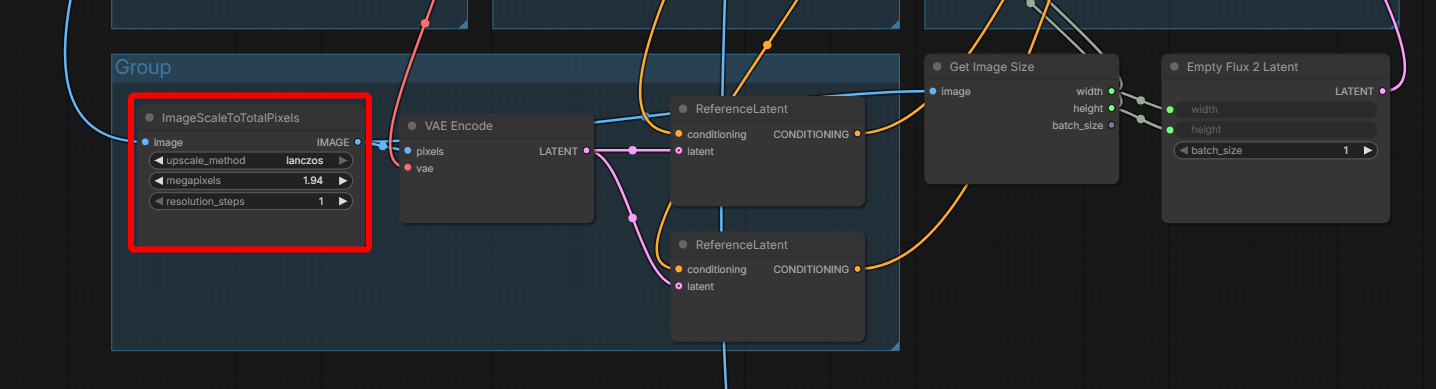Select previous upscale_method with the left arrow
This screenshot has height=389, width=1436.
pos(158,160)
